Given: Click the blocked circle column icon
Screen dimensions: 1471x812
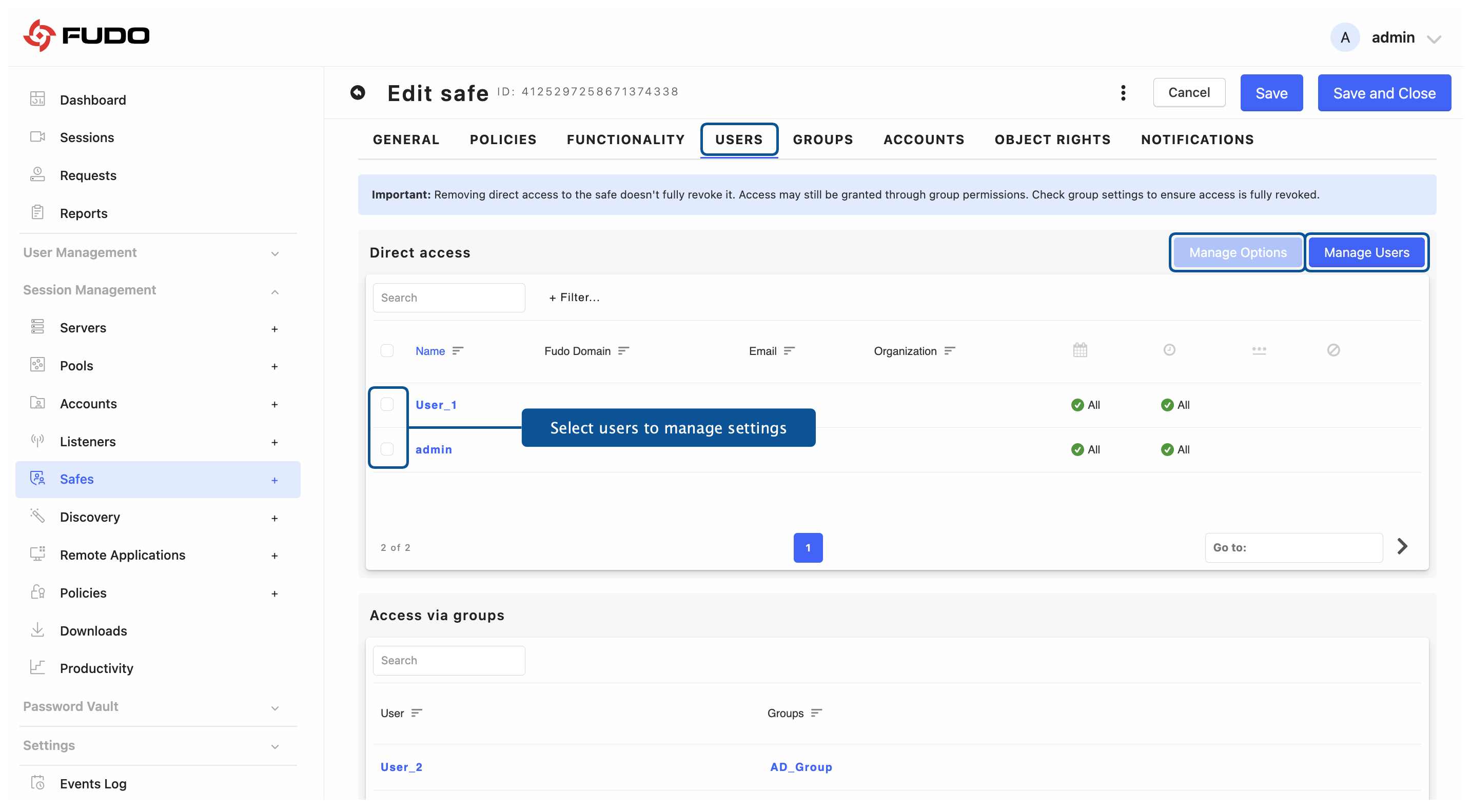Looking at the screenshot, I should 1333,350.
